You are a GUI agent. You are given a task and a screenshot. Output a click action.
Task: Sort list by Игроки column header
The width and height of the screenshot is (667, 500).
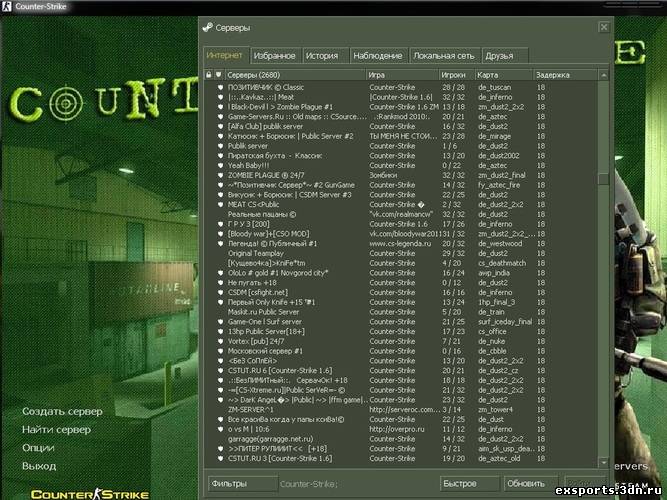(x=456, y=75)
